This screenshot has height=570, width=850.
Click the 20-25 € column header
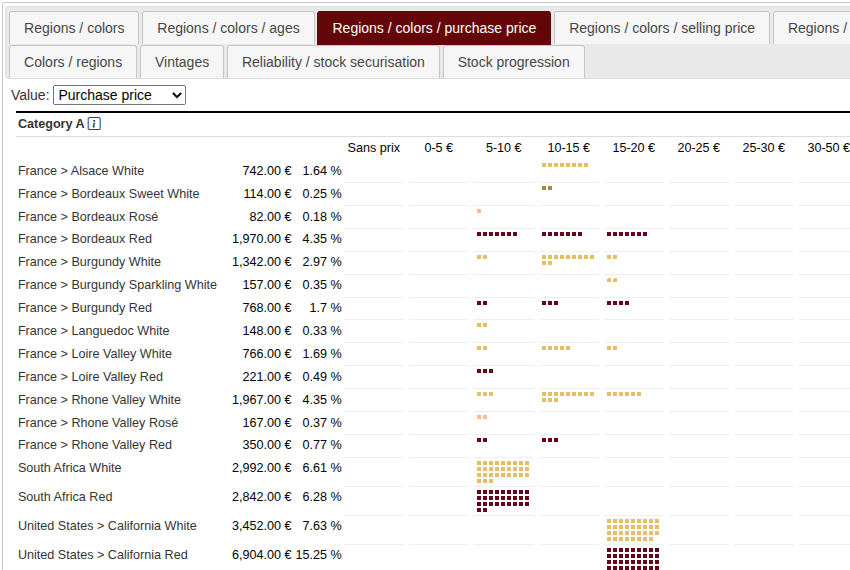tap(698, 148)
